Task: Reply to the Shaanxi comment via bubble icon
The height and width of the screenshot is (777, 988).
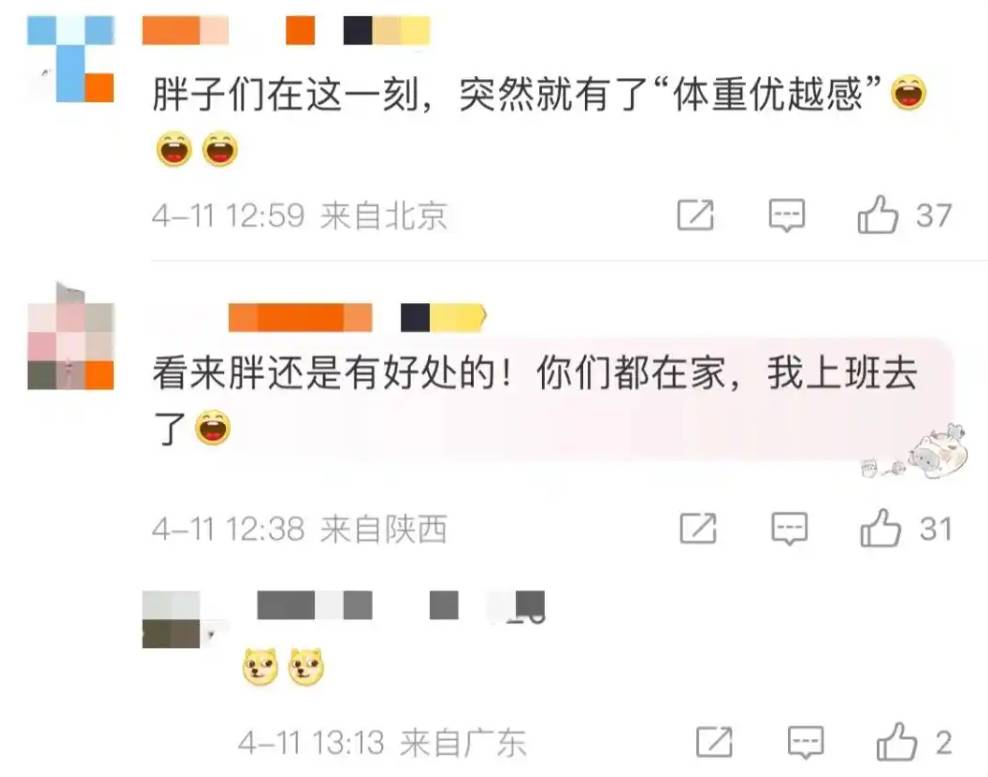Action: tap(790, 529)
